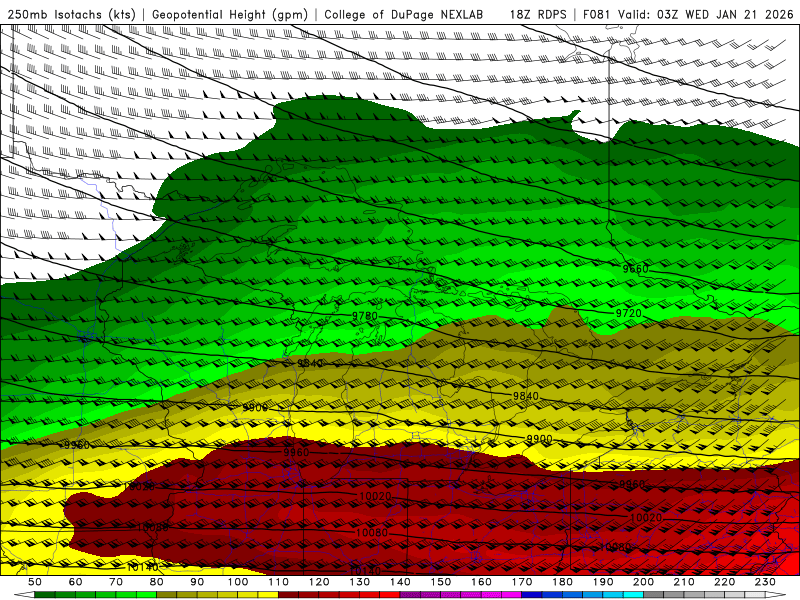Click the 70 kt value on the color scale
Viewport: 800px width, 600px height.
tap(116, 582)
